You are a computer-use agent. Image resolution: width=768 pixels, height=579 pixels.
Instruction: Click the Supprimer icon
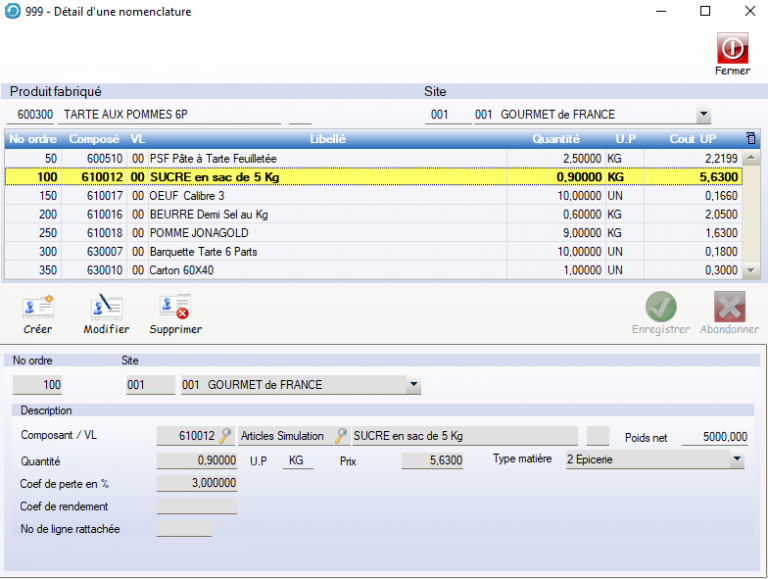tap(175, 306)
